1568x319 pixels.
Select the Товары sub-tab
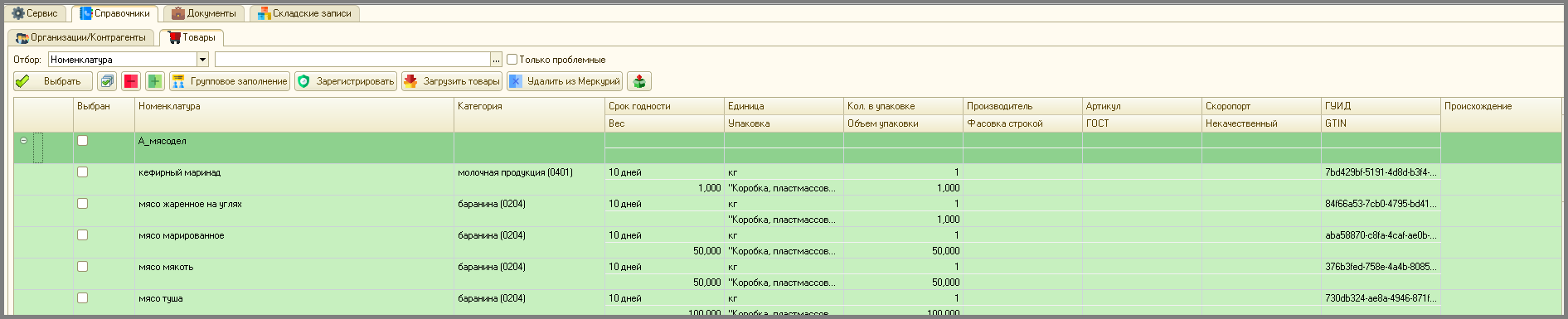pos(192,37)
